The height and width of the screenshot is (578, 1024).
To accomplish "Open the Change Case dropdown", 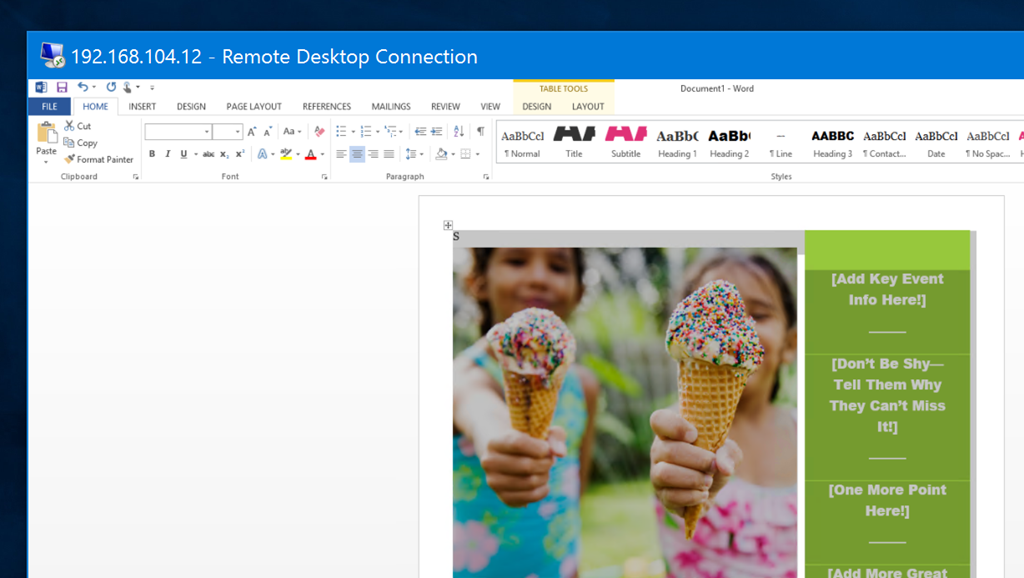I will tap(291, 131).
